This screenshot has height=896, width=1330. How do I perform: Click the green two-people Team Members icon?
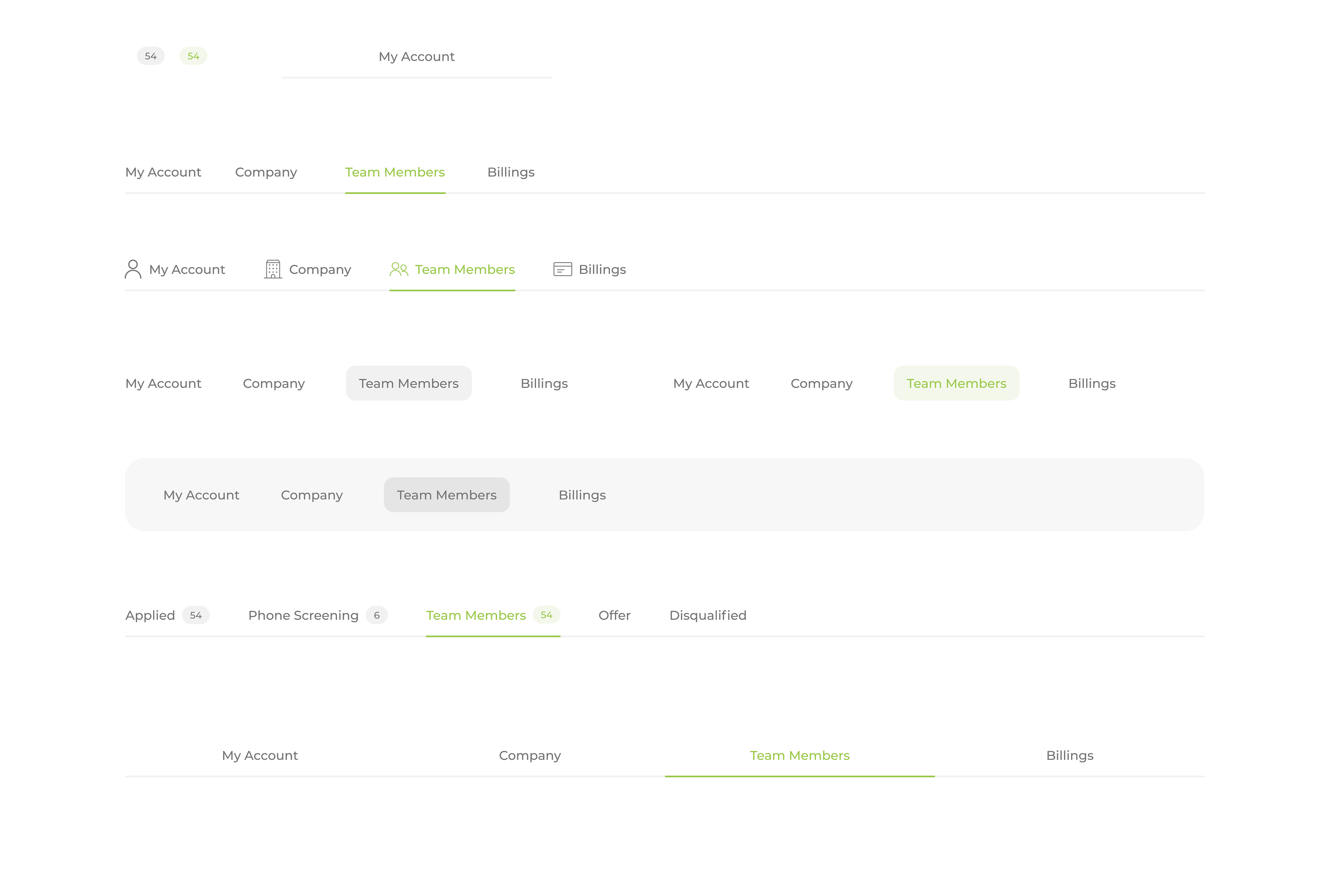(x=399, y=269)
